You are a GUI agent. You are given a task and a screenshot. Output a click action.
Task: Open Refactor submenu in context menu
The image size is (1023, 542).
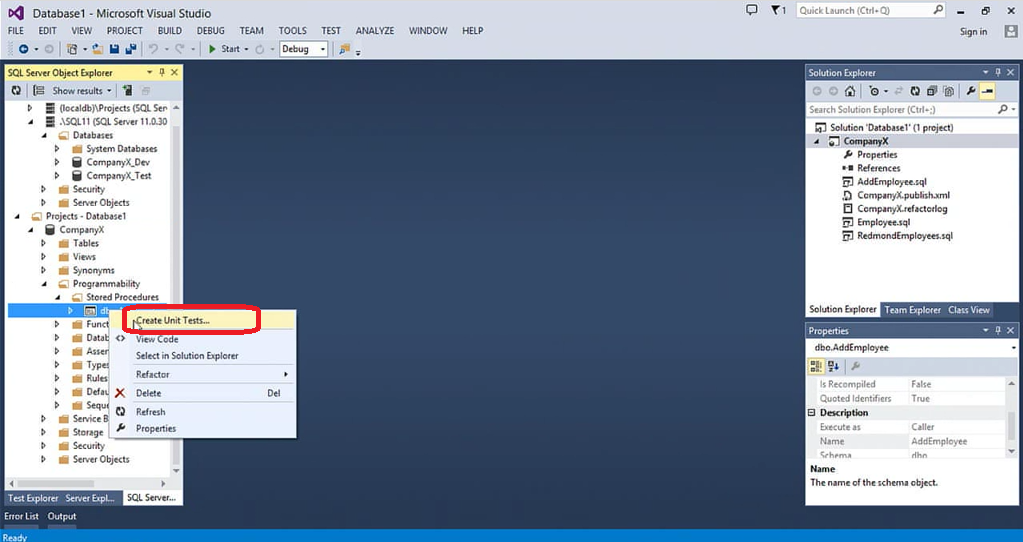coord(204,374)
